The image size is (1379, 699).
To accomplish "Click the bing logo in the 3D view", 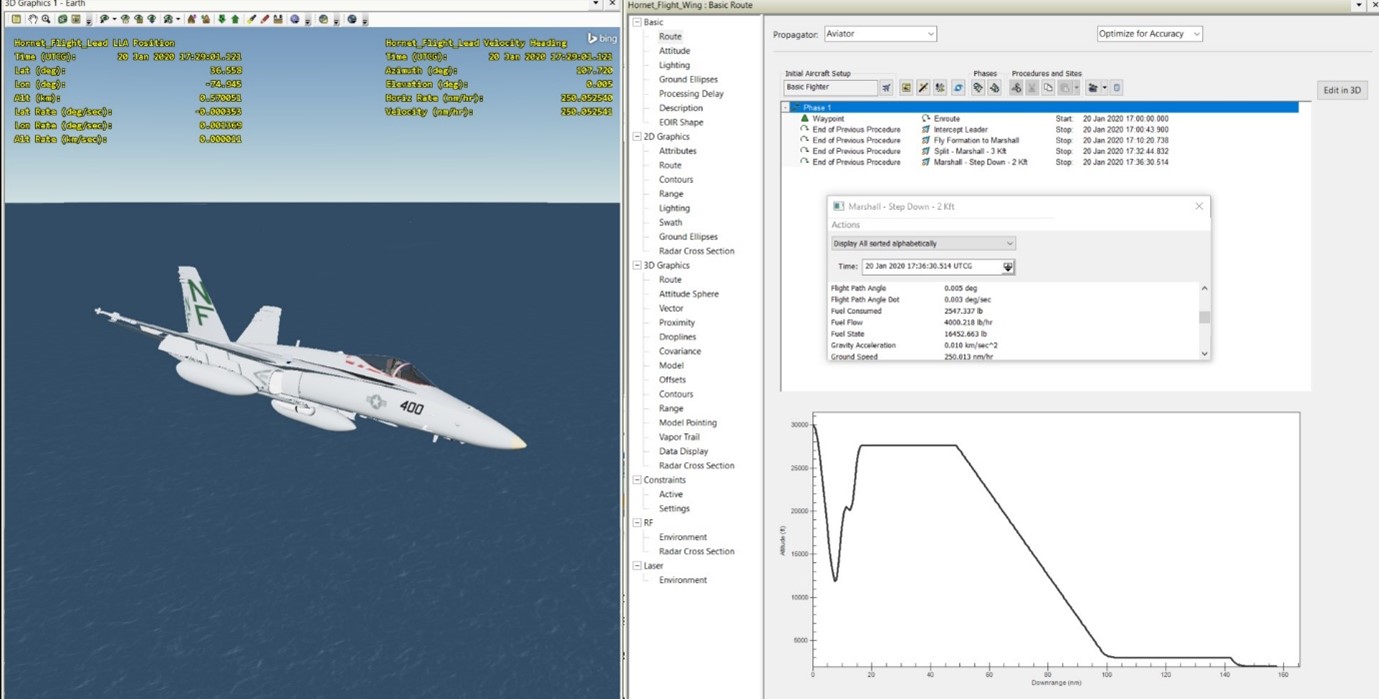I will 600,37.
